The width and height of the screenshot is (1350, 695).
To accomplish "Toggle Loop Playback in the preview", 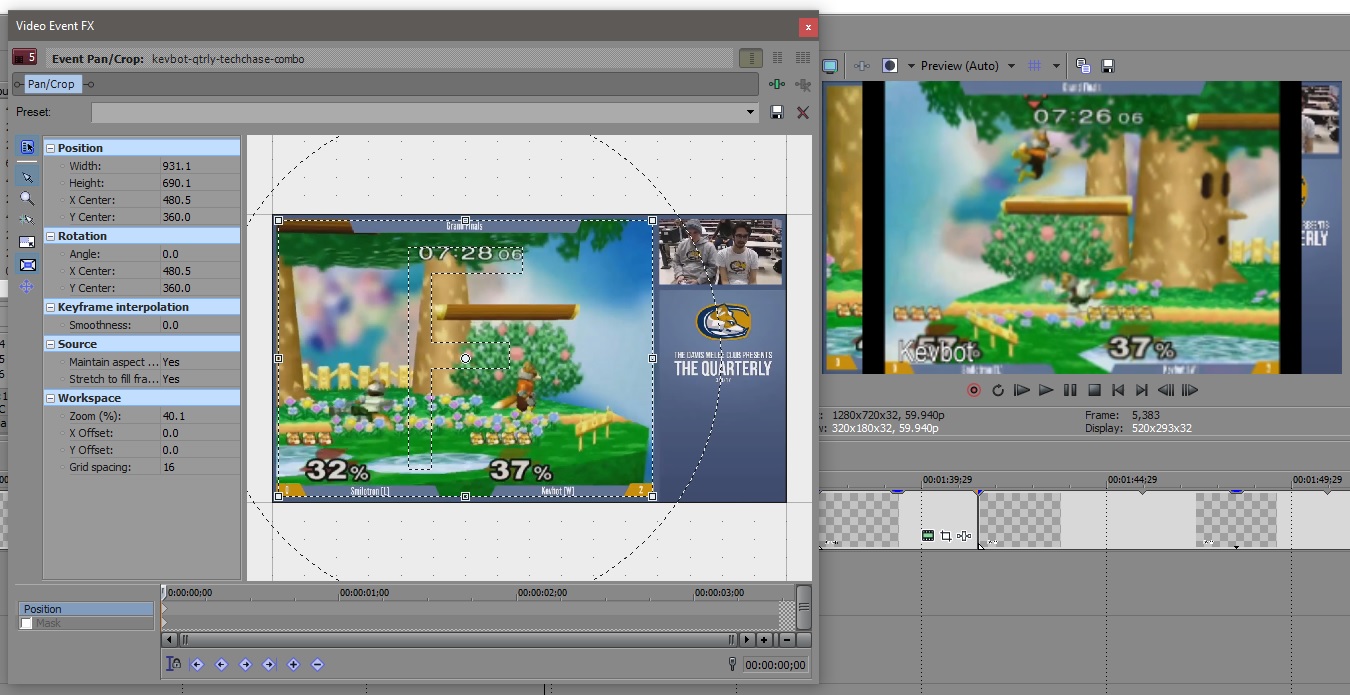I will (x=997, y=390).
